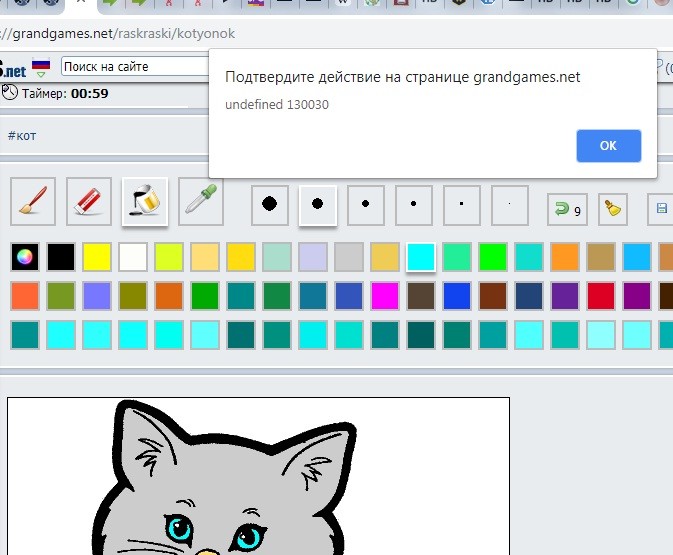Screen dimensions: 673x555
Task: Select the eraser tool
Action: 89,201
